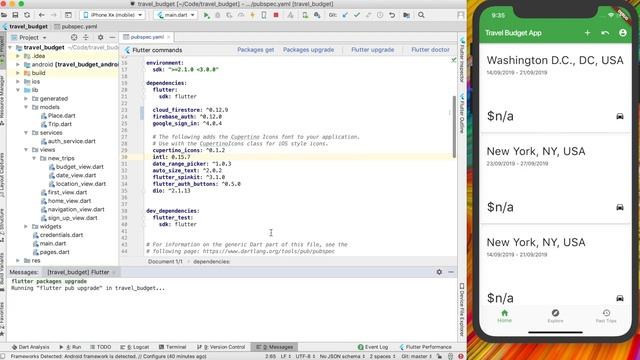Expand the android folder
The width and height of the screenshot is (640, 360).
point(18,64)
